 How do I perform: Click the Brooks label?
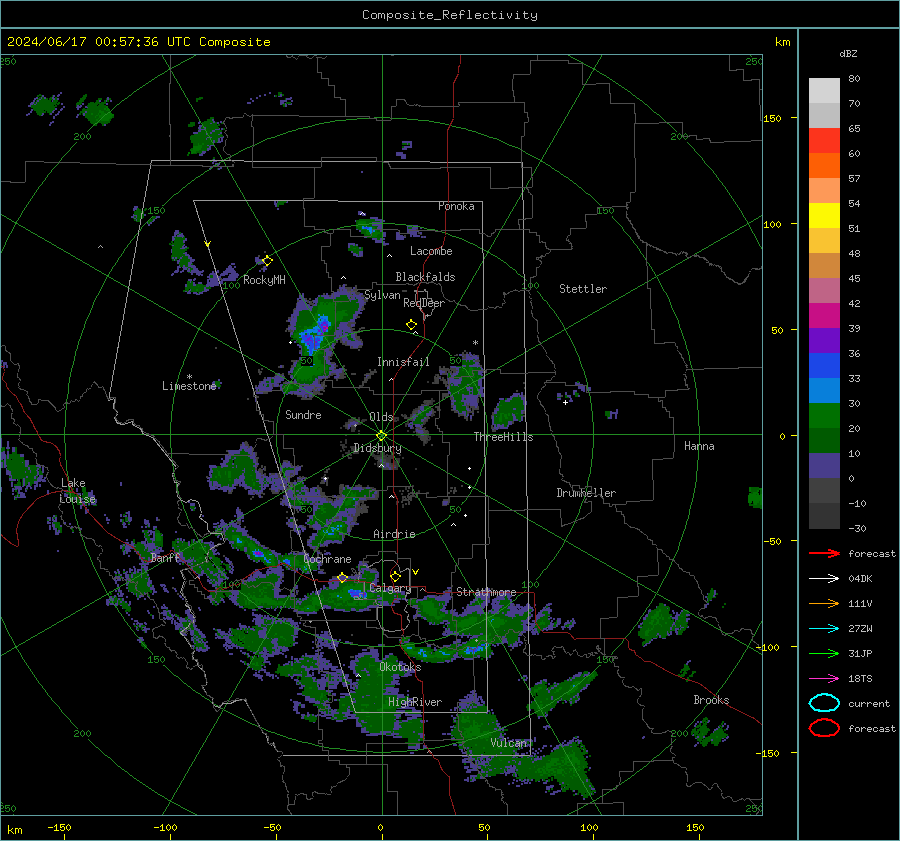pos(711,700)
